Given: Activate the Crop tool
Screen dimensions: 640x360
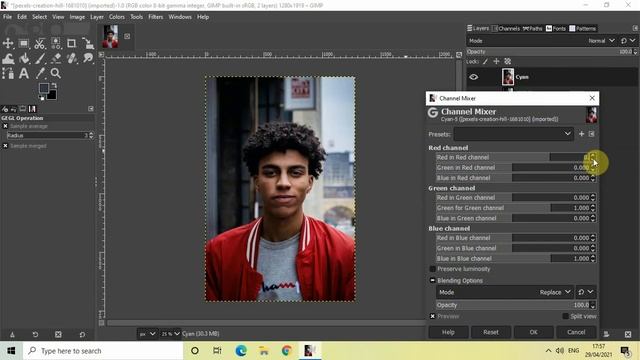Looking at the screenshot, I should tap(71, 43).
